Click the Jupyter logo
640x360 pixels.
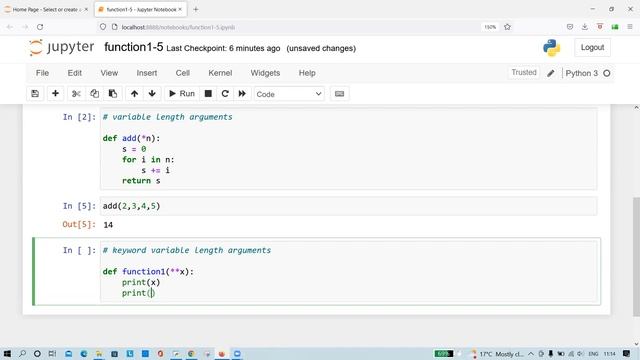pos(61,48)
